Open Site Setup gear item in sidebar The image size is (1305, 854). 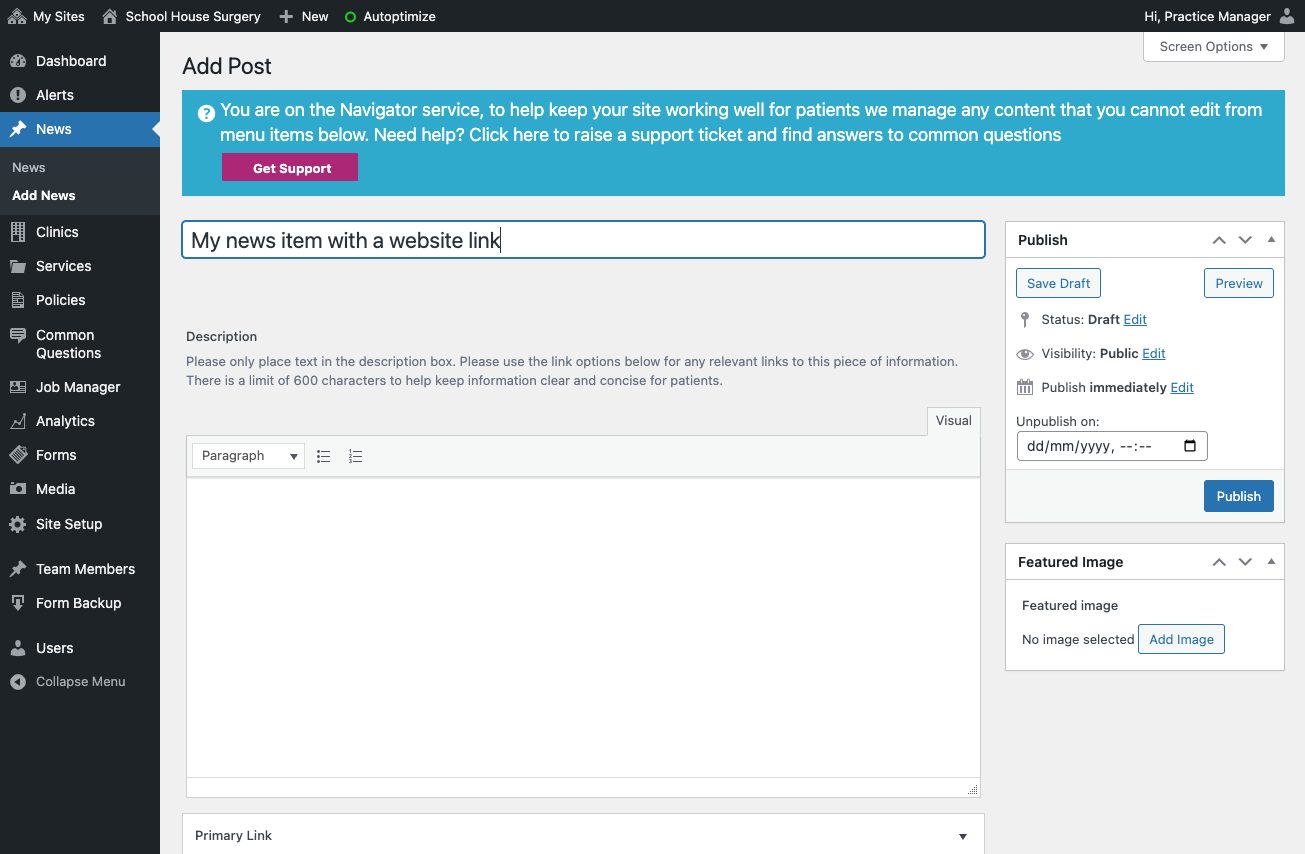click(x=80, y=524)
